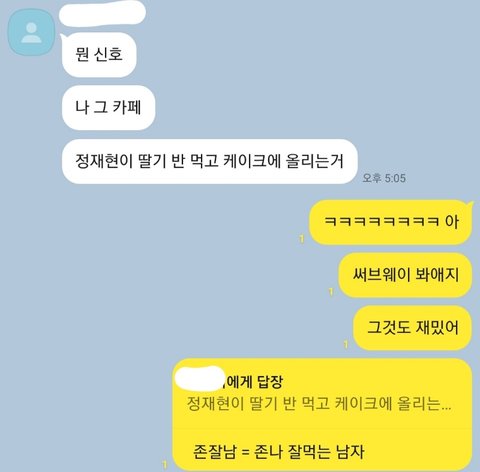Tap the white '정재현이 딸기 반 먹고 케이크에 올리는거' bubble

210,162
